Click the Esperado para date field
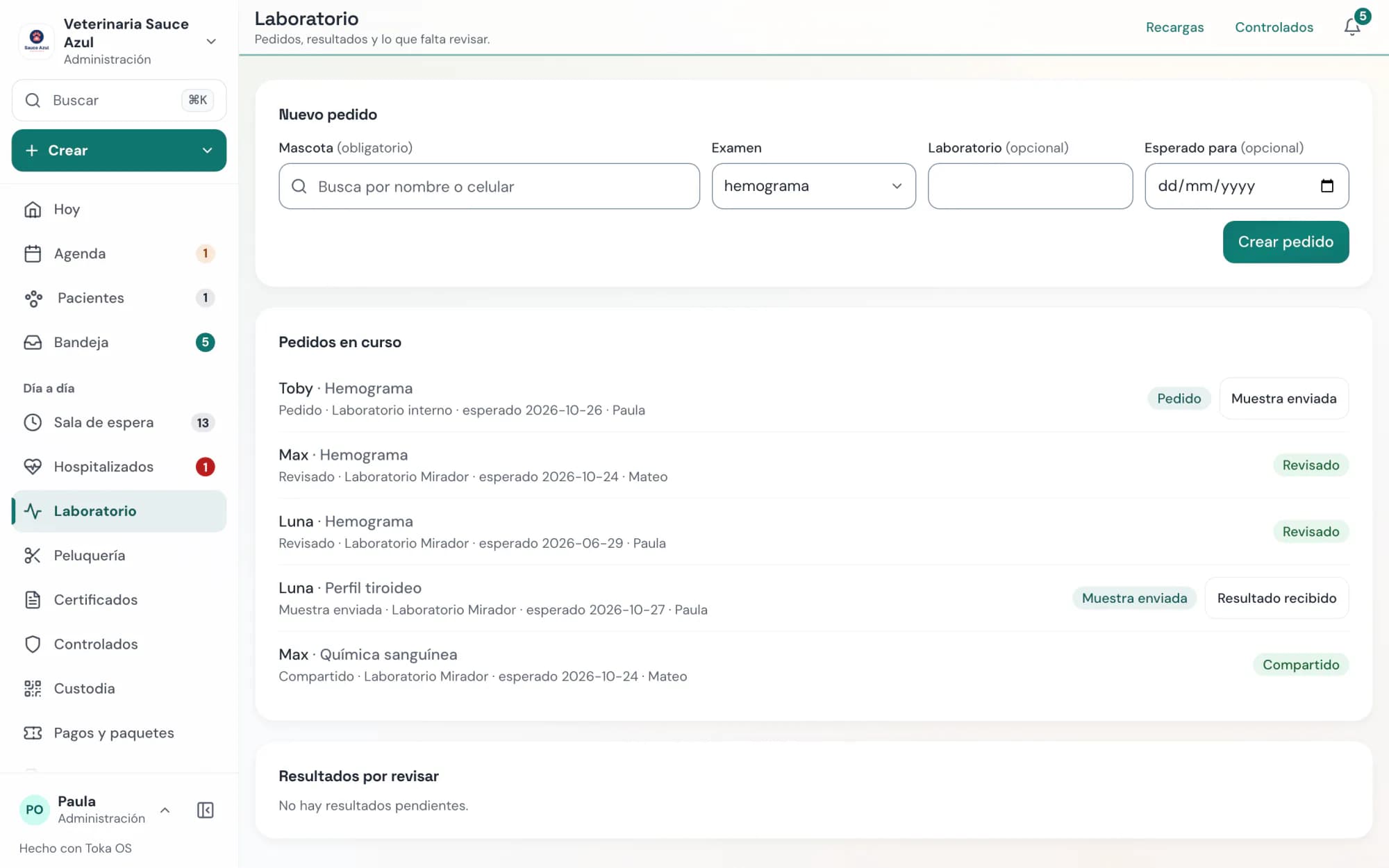 click(x=1246, y=186)
